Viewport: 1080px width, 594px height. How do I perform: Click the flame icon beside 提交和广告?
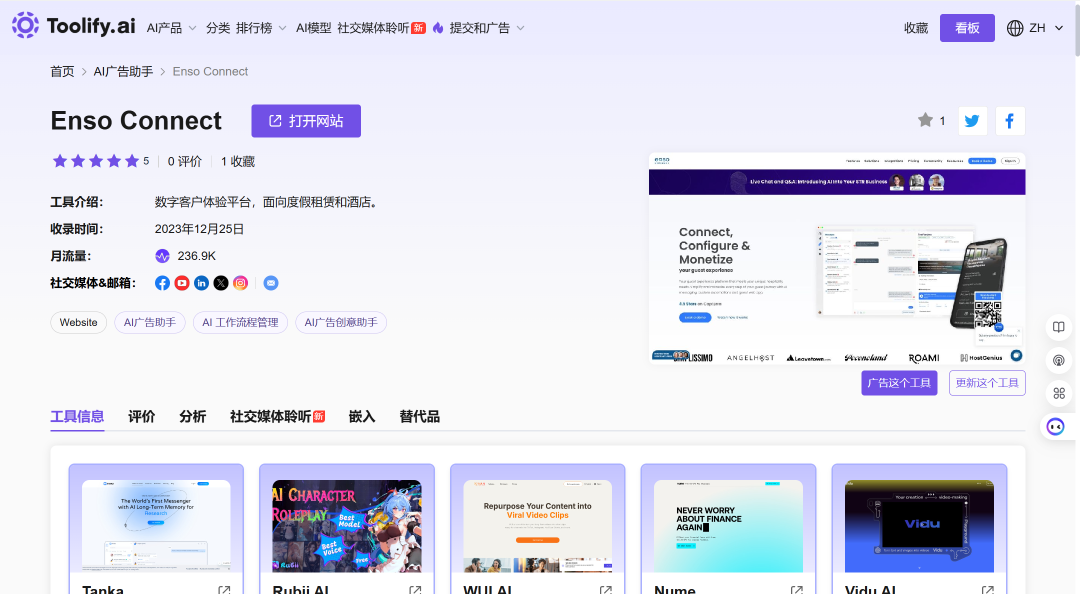point(438,28)
